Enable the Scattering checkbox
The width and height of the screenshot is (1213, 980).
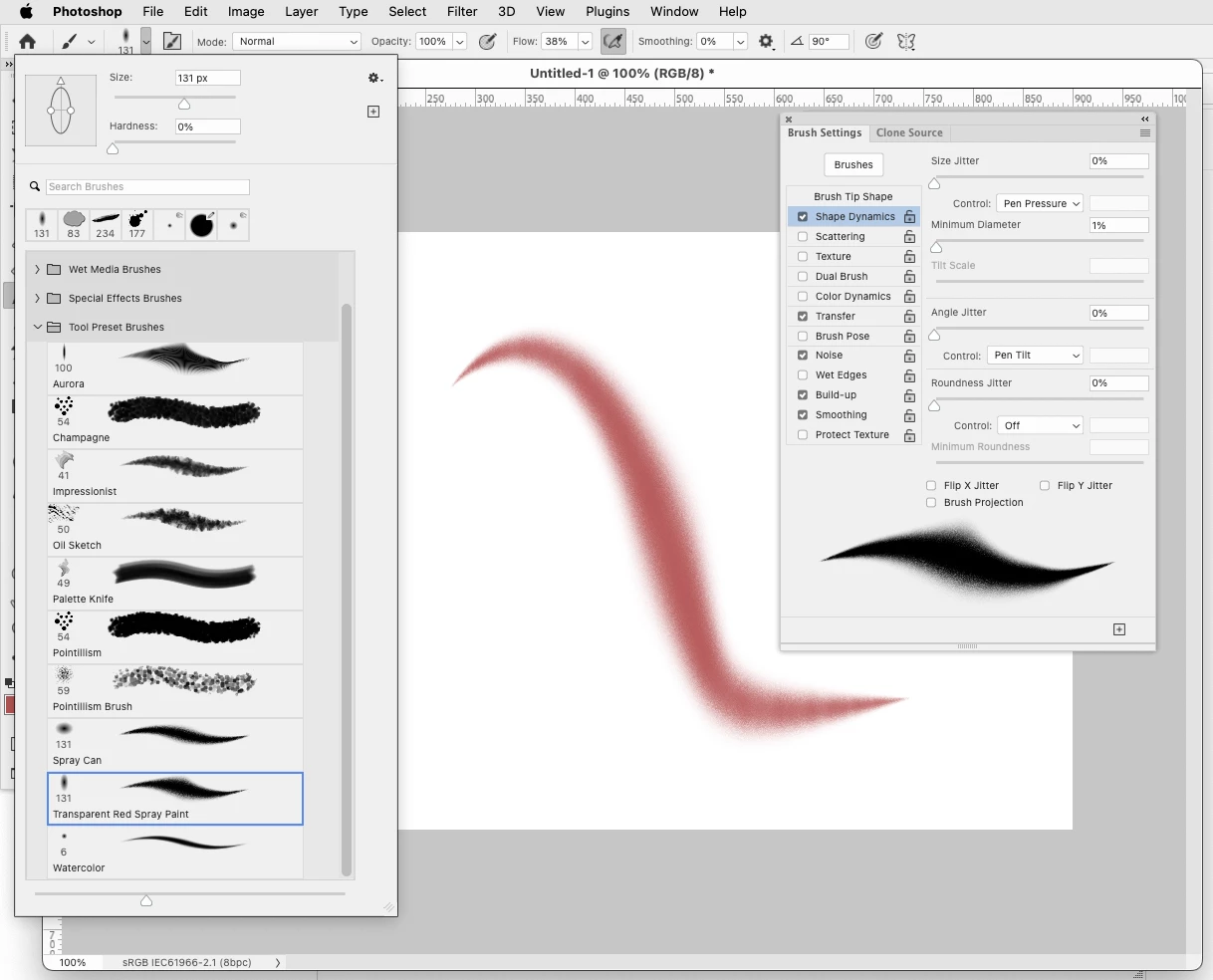coord(803,237)
